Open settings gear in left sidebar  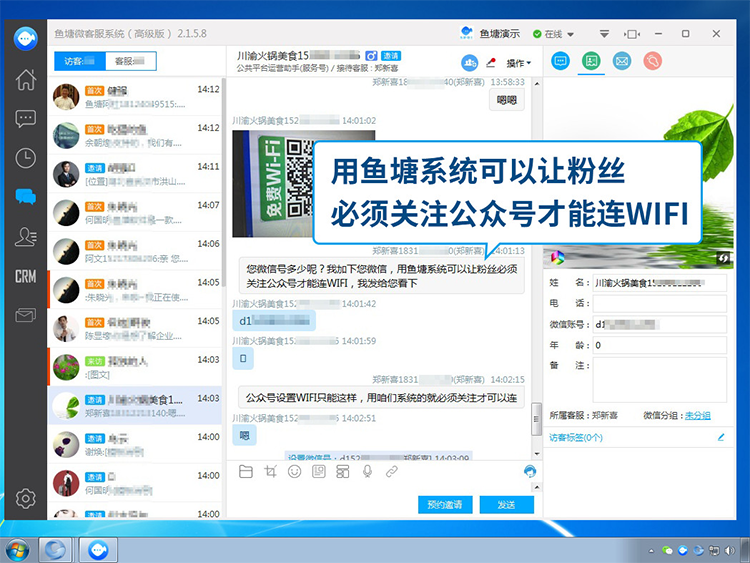pyautogui.click(x=26, y=498)
